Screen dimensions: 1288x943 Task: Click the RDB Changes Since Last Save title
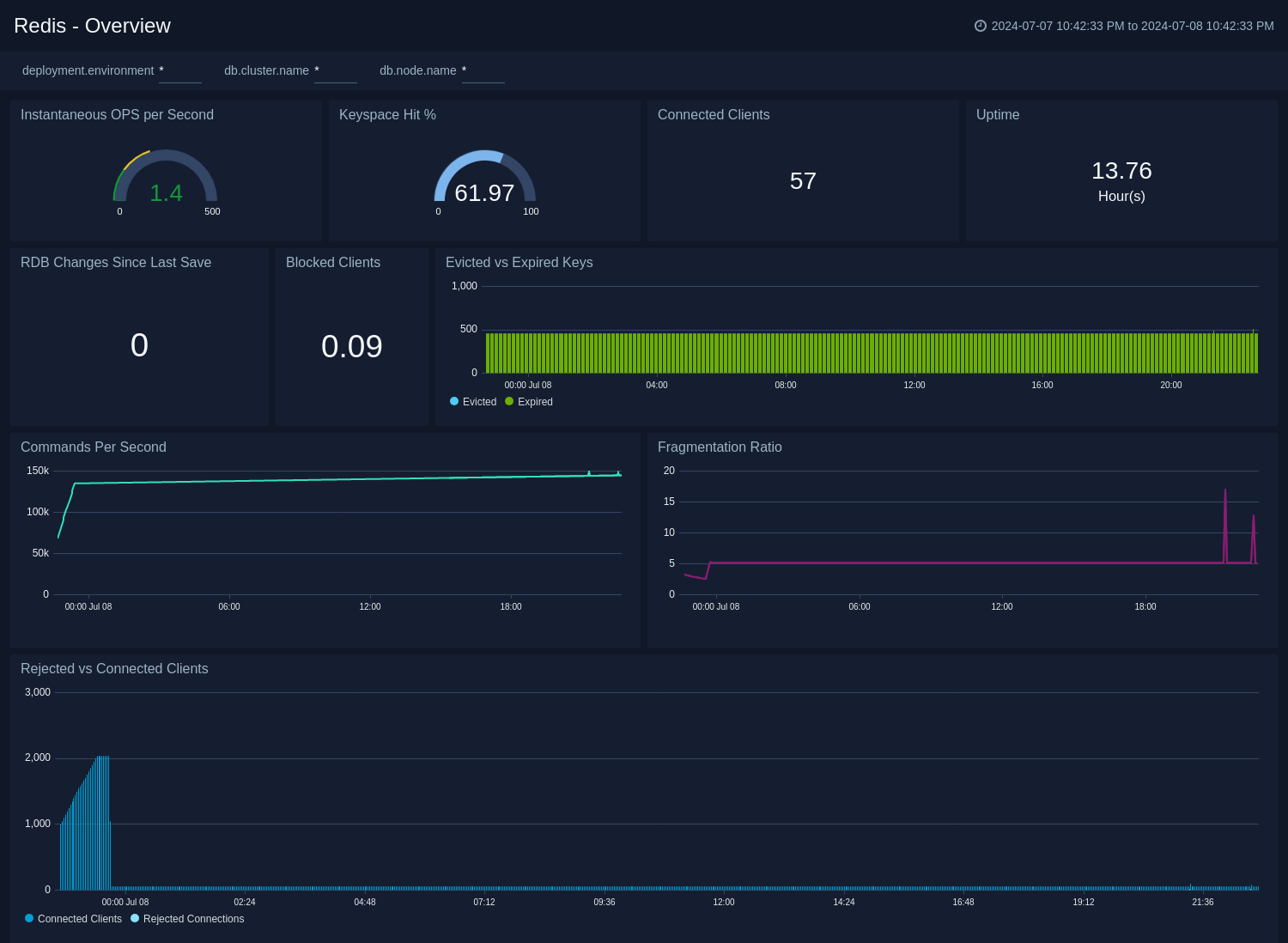[116, 262]
